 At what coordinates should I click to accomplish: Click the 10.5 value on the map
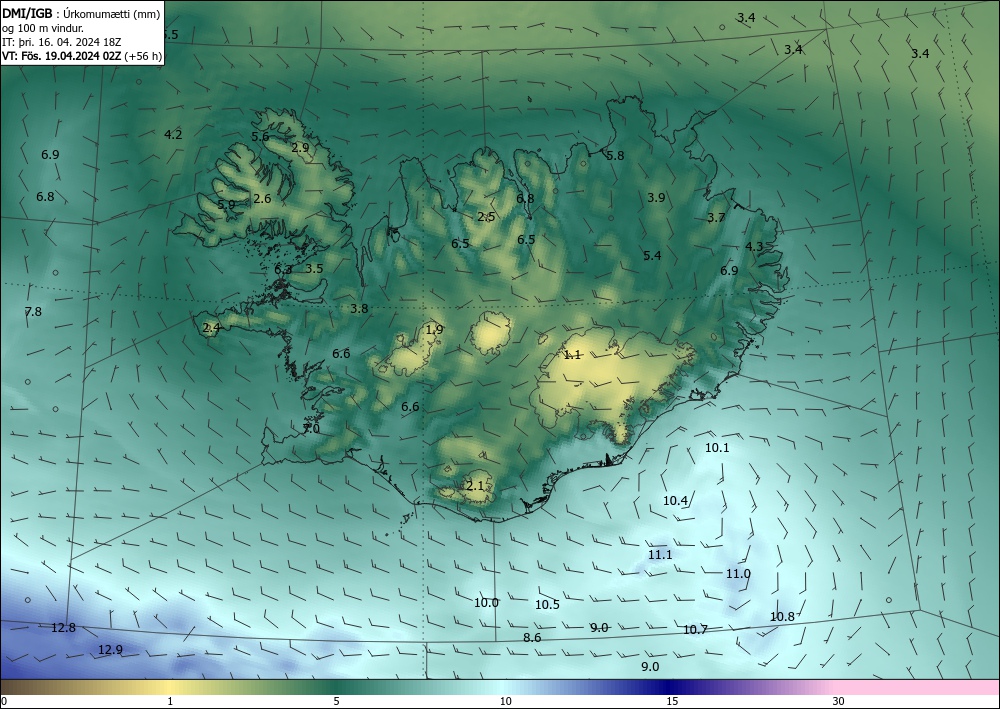pos(547,605)
